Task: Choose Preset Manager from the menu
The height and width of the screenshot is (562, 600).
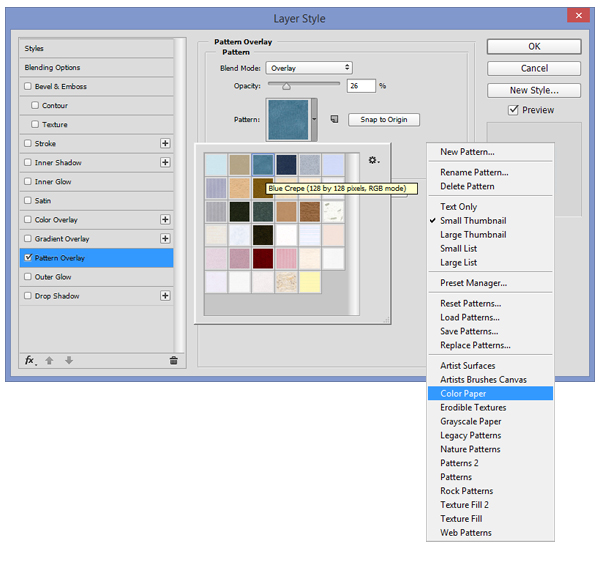Action: point(473,283)
